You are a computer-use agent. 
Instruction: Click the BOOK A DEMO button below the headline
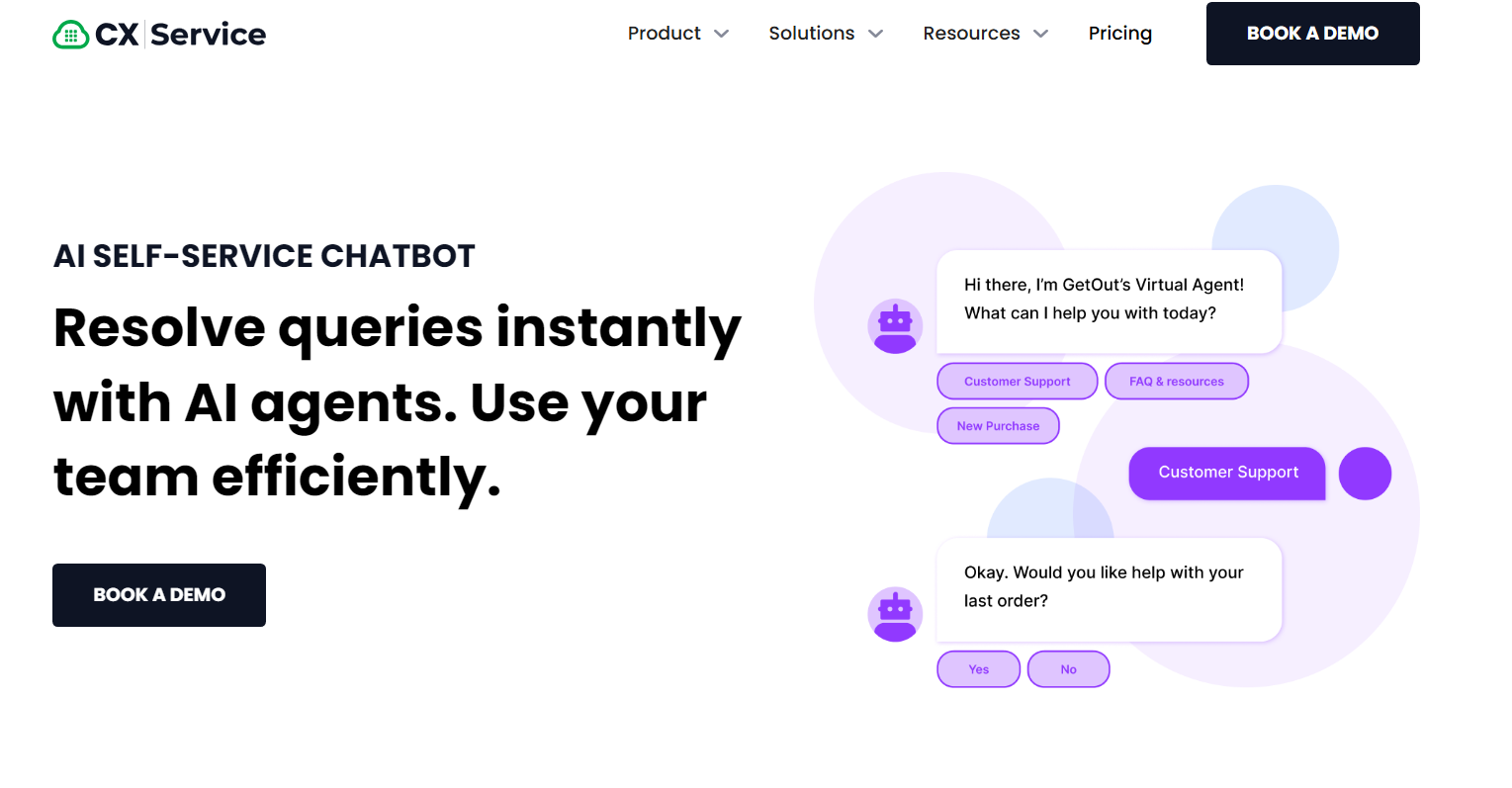[158, 594]
